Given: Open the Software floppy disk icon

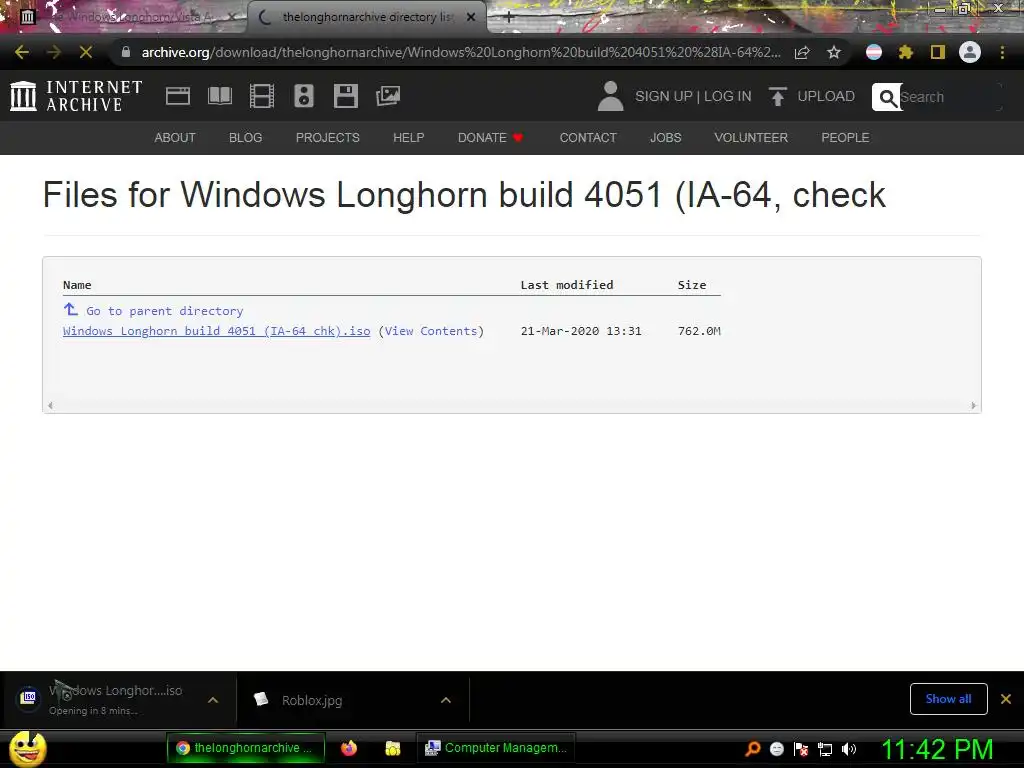Looking at the screenshot, I should [345, 96].
